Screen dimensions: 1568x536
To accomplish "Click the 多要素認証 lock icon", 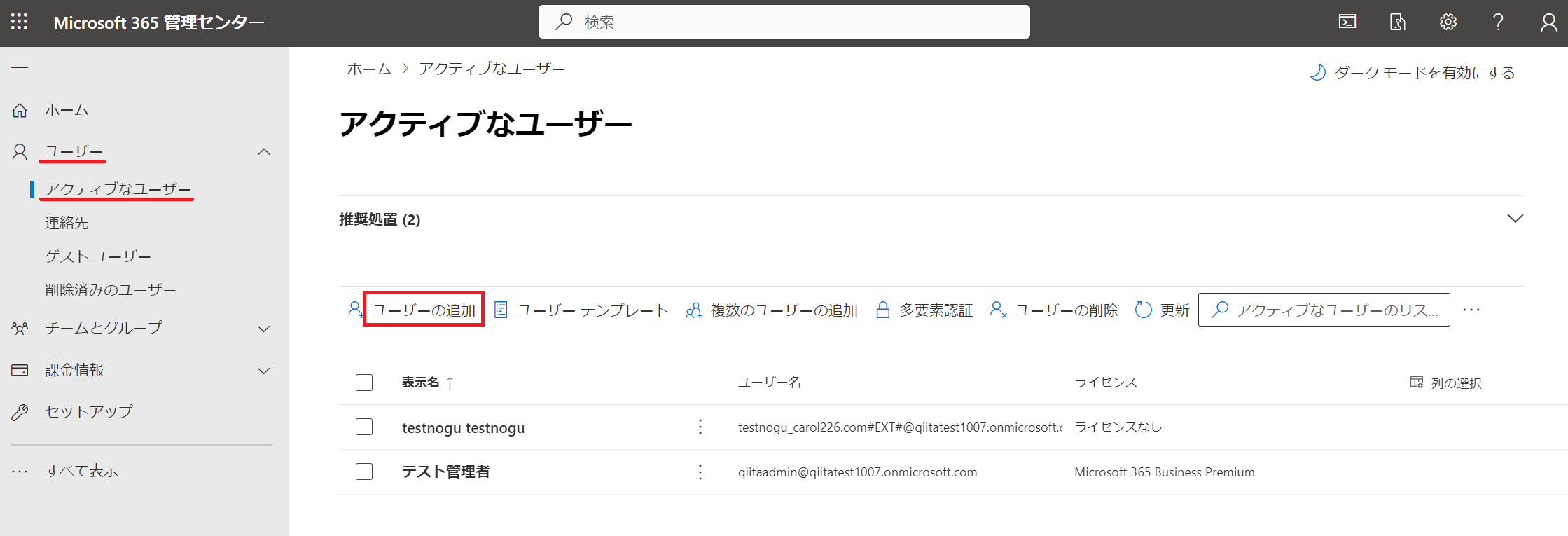I will [883, 310].
